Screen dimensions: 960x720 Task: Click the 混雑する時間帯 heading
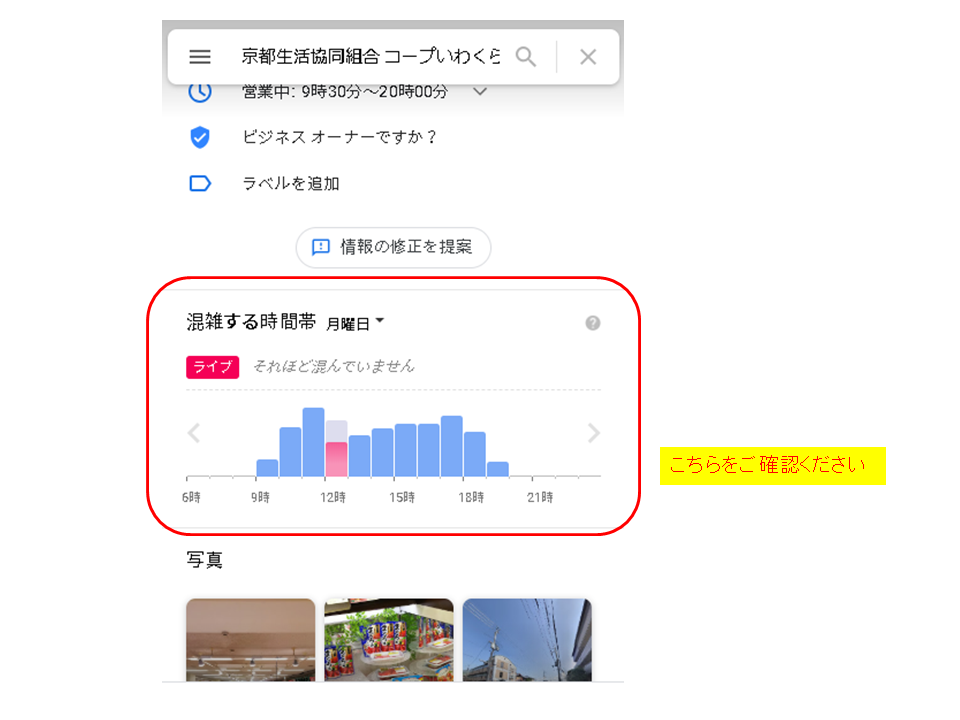pos(251,321)
